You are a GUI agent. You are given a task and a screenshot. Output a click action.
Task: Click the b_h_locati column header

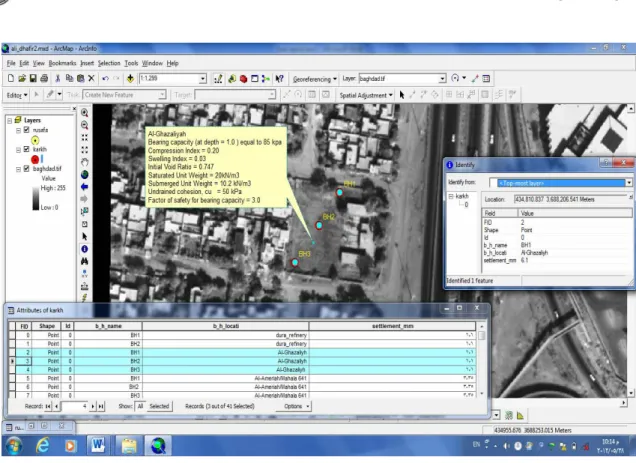[x=226, y=326]
